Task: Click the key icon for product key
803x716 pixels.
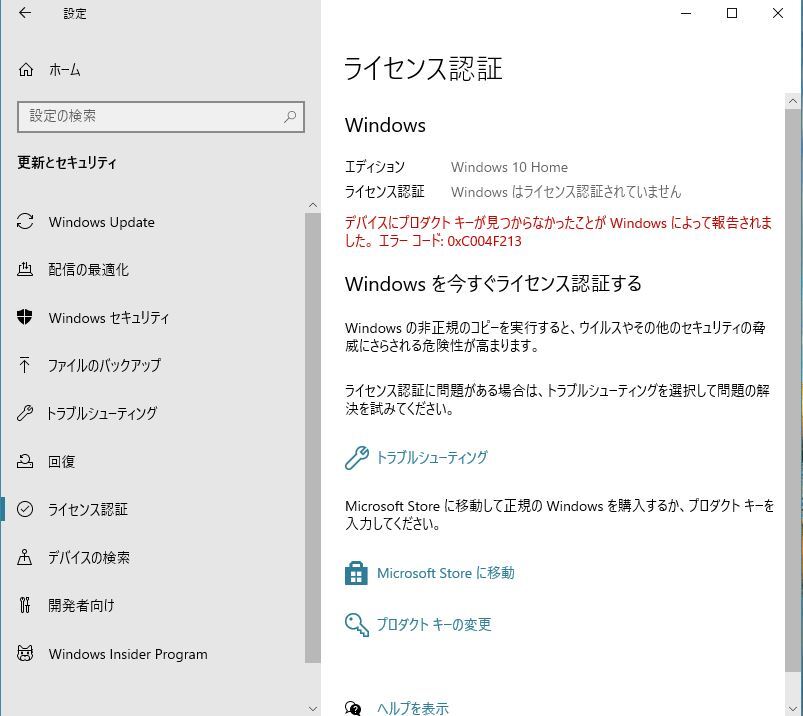Action: 356,624
